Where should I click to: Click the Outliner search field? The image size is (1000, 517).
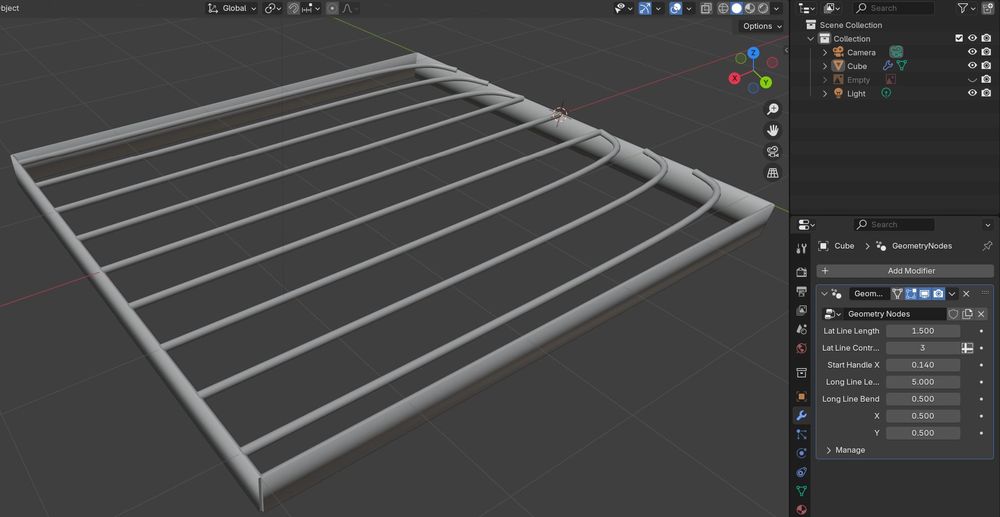(x=894, y=8)
